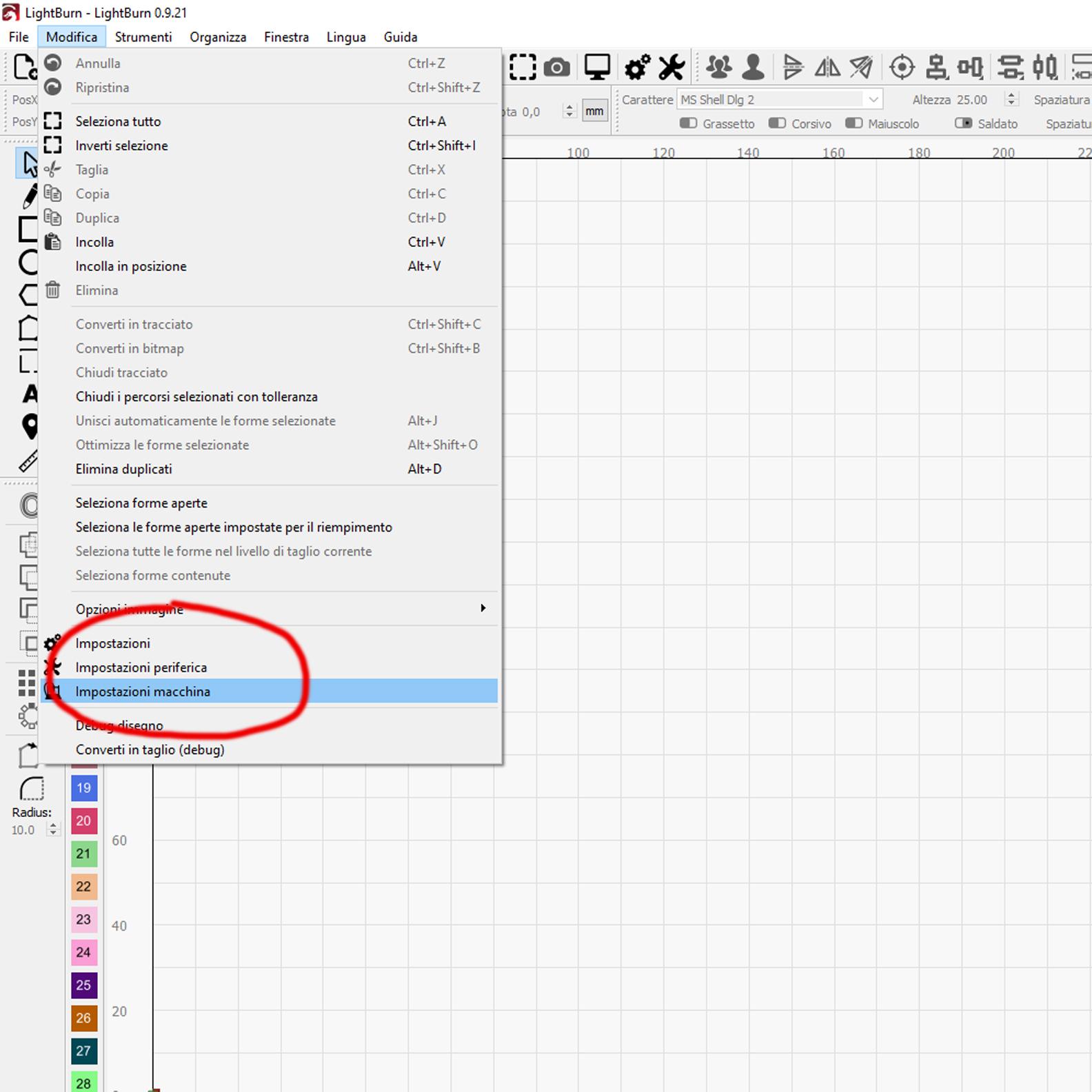Click the dashed selection rectangle toolbar icon

(523, 68)
